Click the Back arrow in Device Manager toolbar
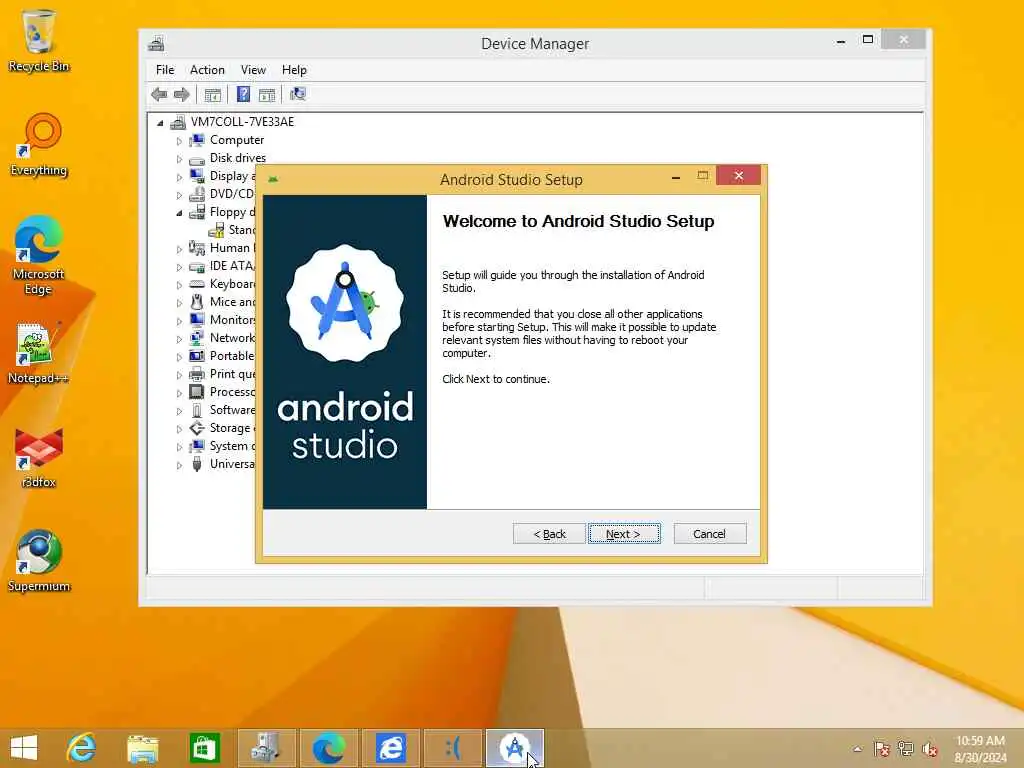This screenshot has height=768, width=1024. coord(159,95)
